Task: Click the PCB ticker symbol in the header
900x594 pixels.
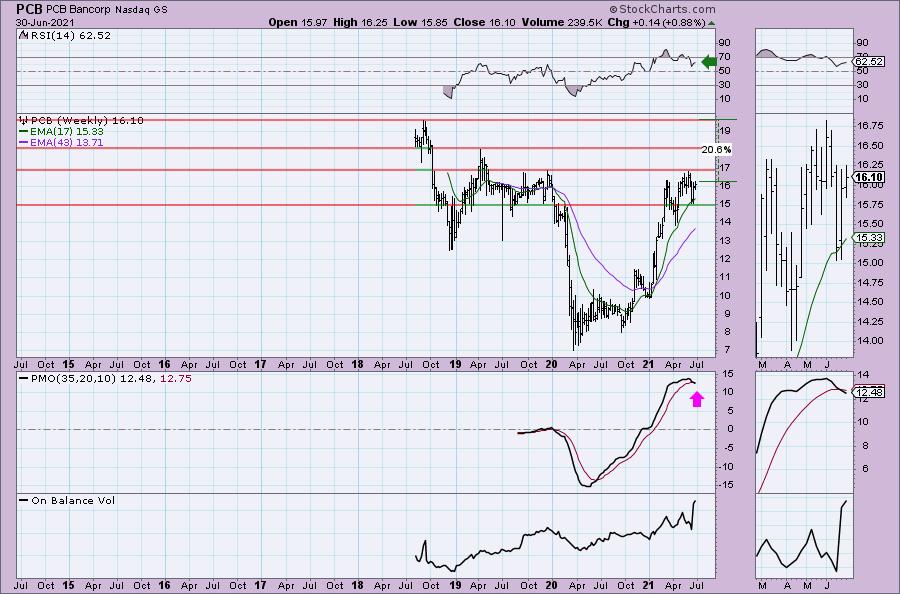Action: click(x=29, y=9)
